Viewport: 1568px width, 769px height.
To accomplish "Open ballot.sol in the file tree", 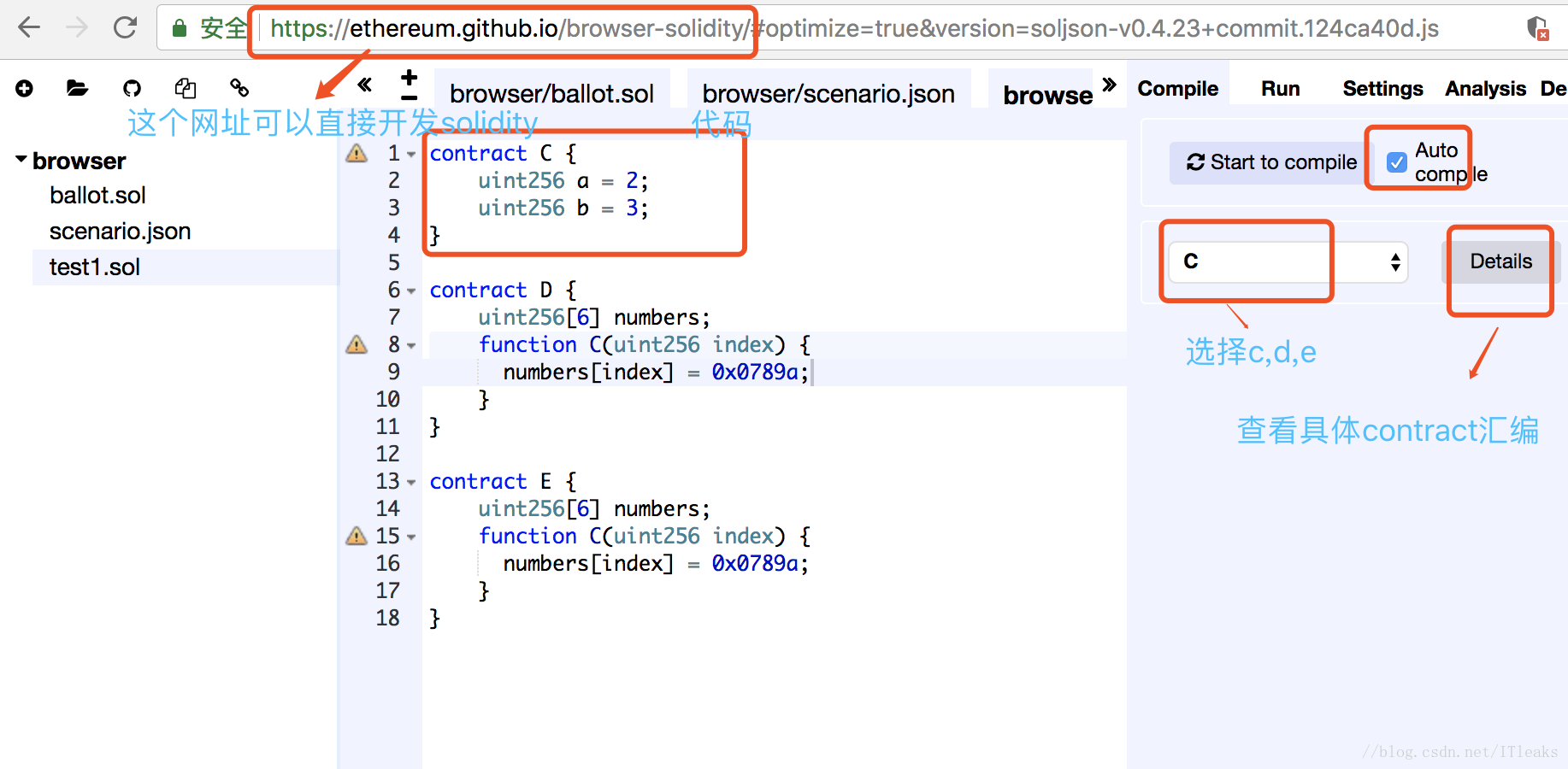I will point(97,196).
